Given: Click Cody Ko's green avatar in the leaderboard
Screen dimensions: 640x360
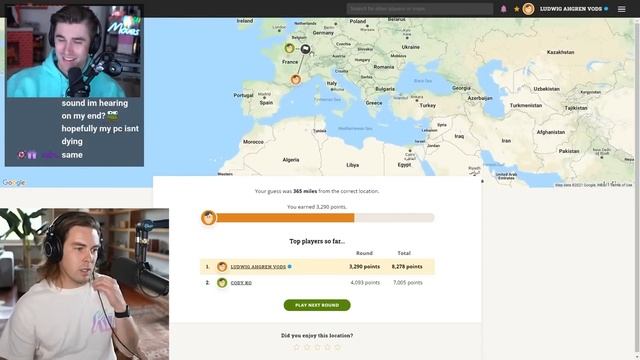Looking at the screenshot, I should pyautogui.click(x=222, y=282).
